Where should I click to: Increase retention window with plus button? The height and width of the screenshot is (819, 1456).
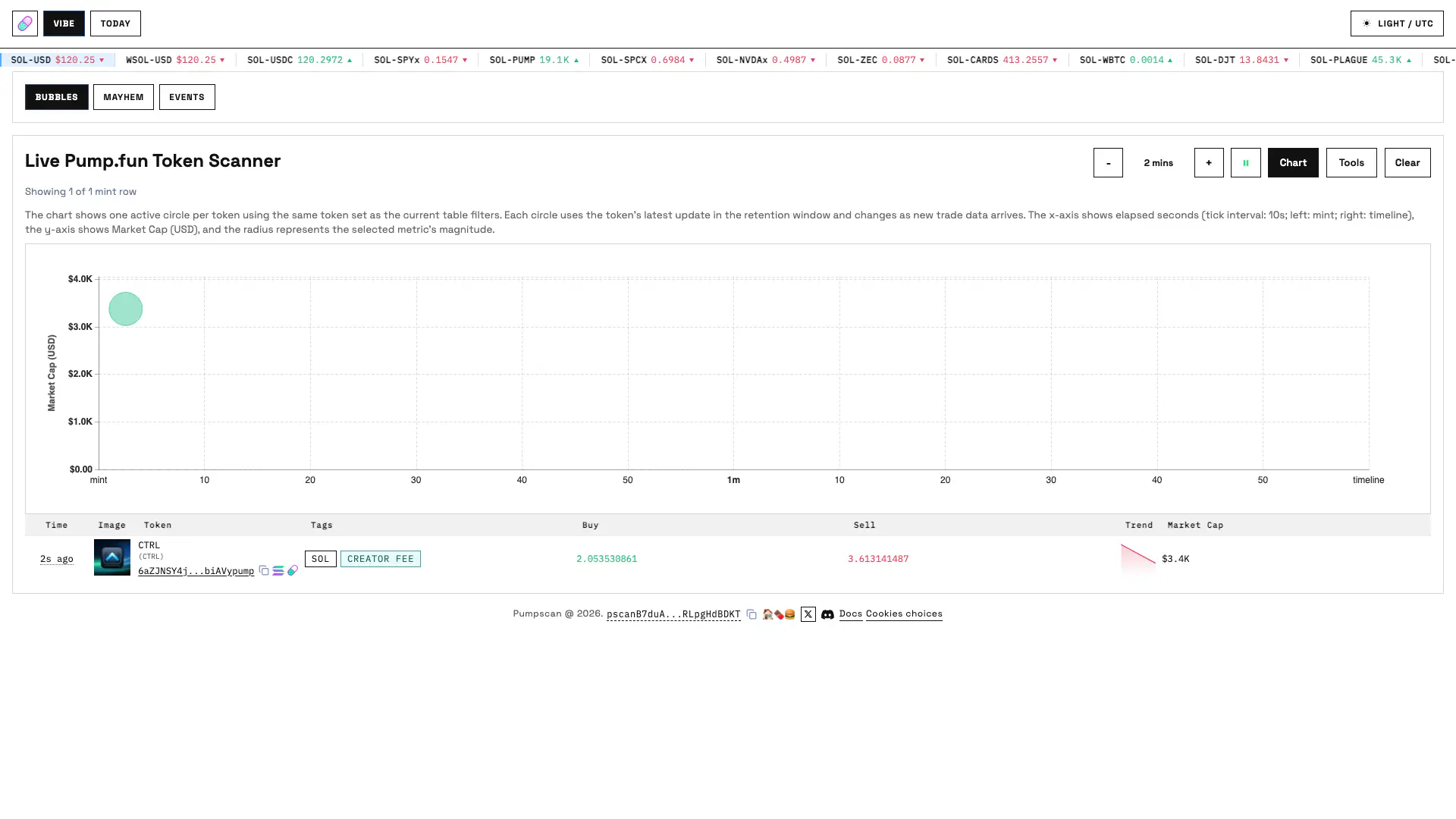pyautogui.click(x=1209, y=162)
